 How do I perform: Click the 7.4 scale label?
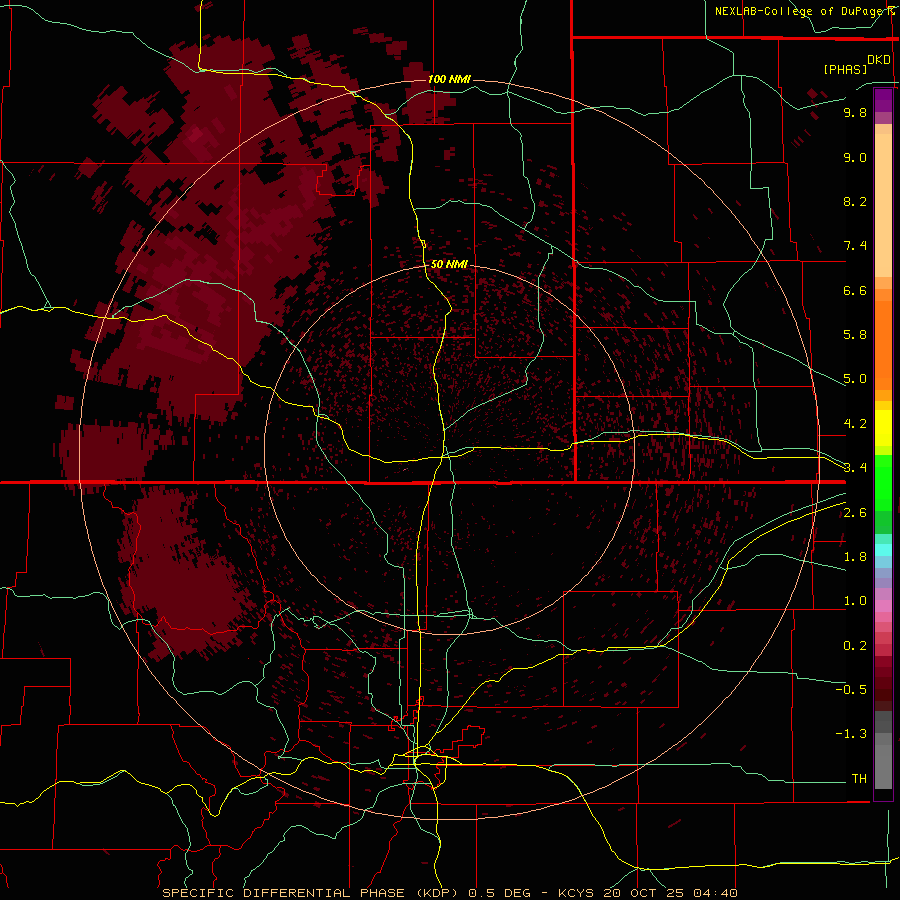tap(855, 246)
